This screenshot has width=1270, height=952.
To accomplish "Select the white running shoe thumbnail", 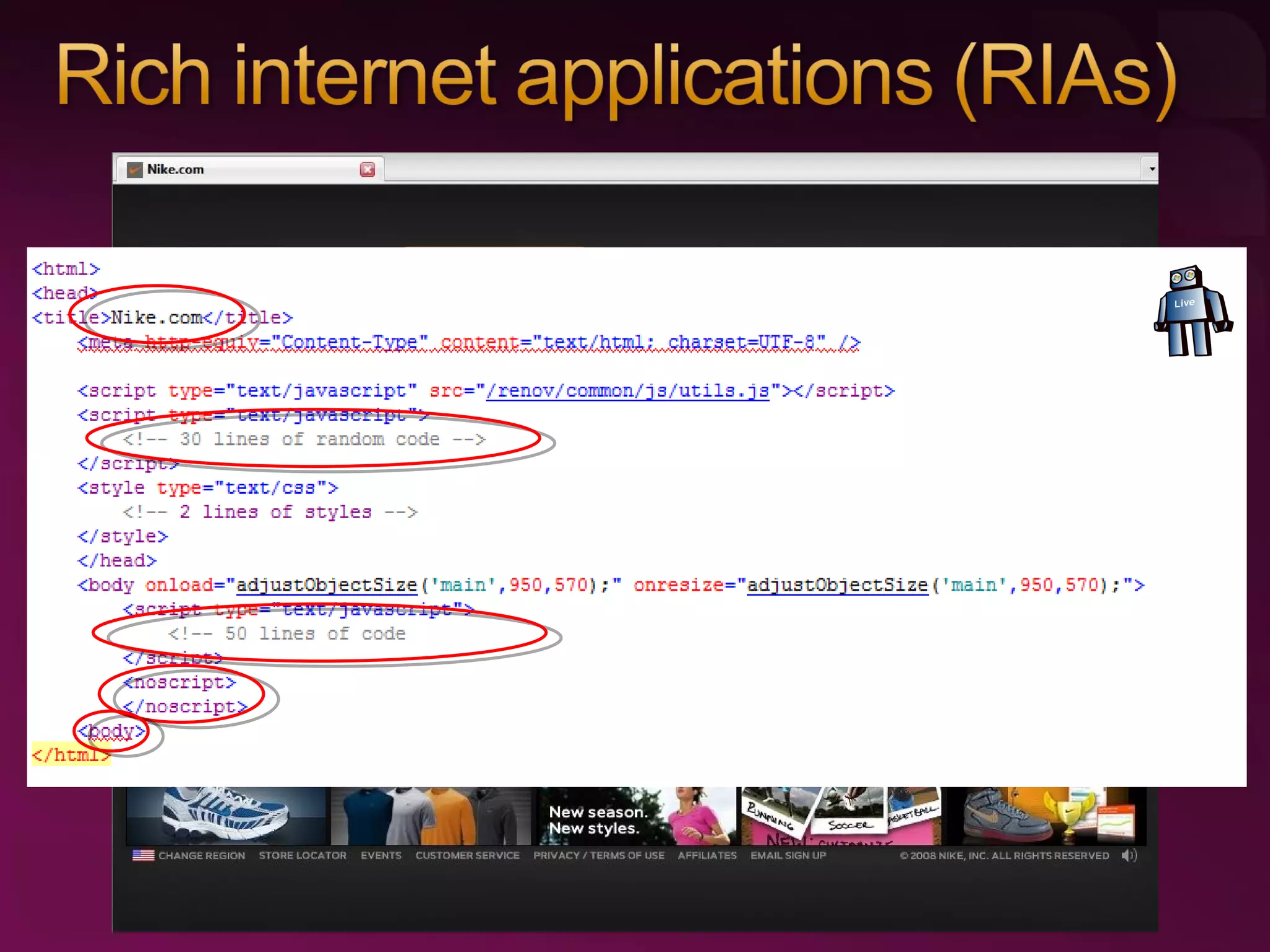I will (226, 815).
